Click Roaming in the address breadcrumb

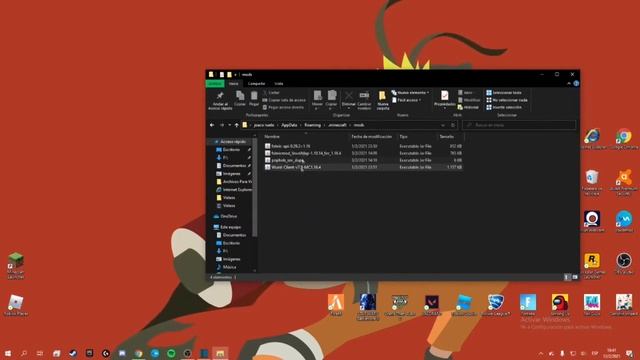pyautogui.click(x=312, y=125)
